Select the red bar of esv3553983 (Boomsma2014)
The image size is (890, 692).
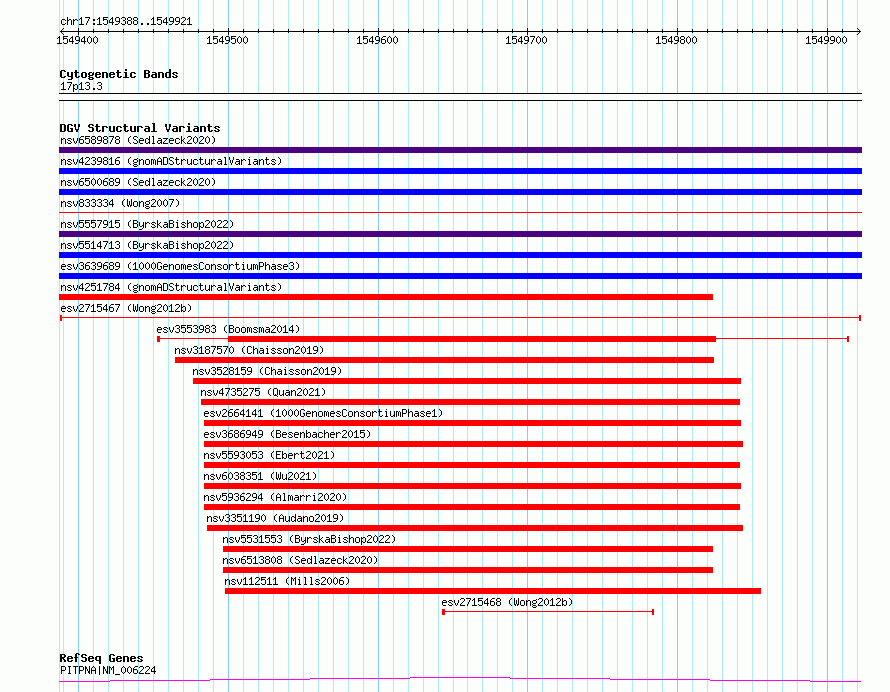pyautogui.click(x=472, y=339)
